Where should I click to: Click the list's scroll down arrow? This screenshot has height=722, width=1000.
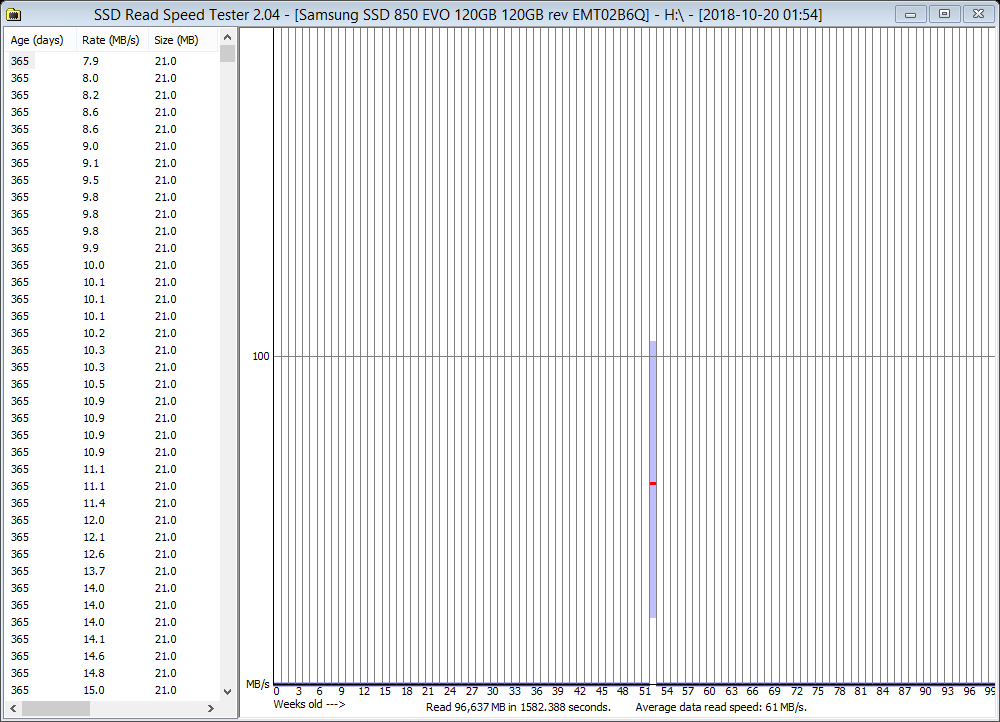coord(228,691)
